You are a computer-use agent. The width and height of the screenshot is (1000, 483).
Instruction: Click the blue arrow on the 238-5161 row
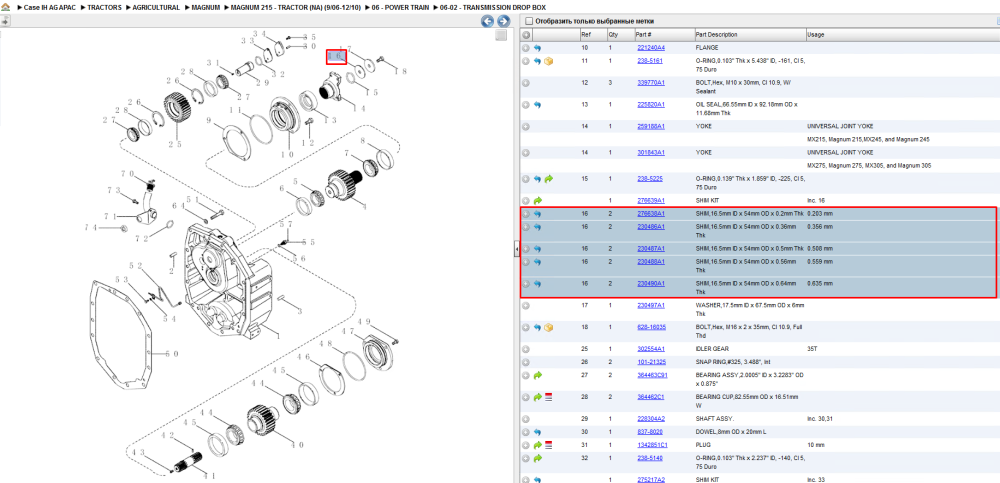[x=537, y=61]
